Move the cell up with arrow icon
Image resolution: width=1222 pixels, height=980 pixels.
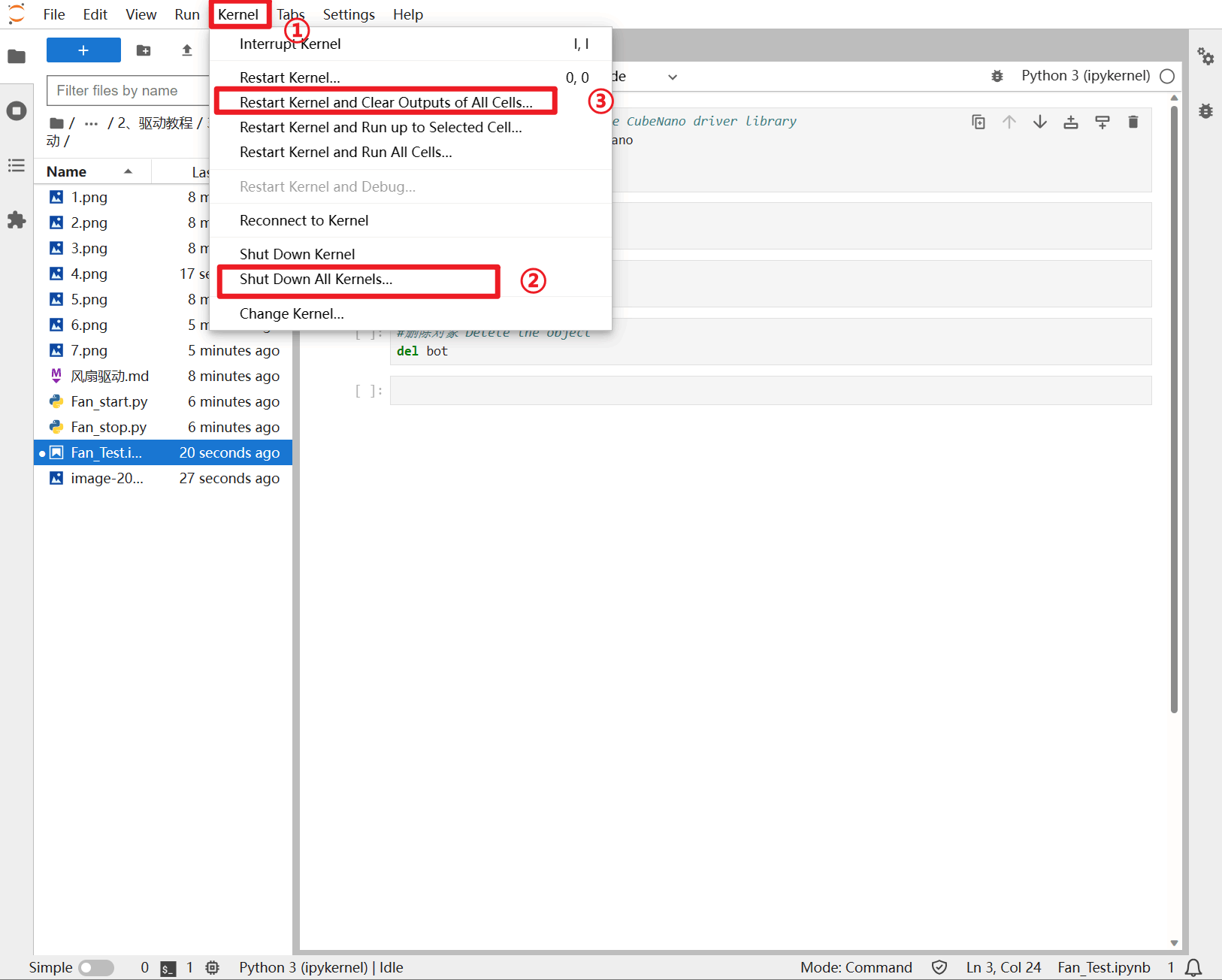1009,122
